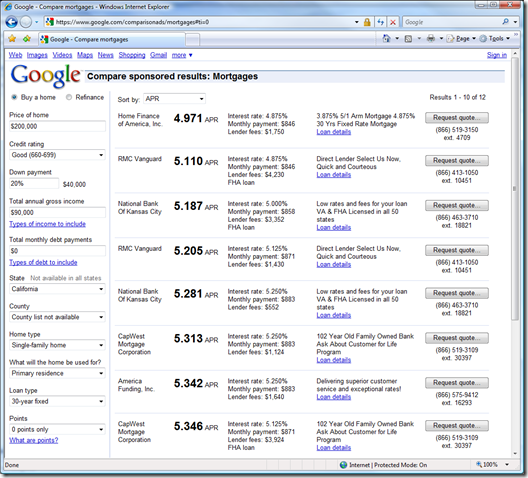Open the County list dropdown
Viewport: 528px width, 478px height.
coord(57,317)
